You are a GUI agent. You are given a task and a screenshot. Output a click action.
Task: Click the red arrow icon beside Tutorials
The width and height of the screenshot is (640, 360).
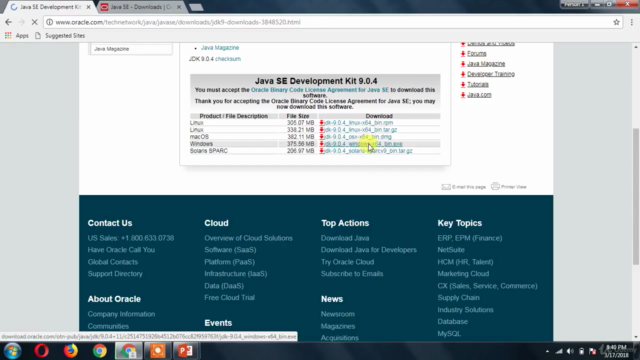463,84
